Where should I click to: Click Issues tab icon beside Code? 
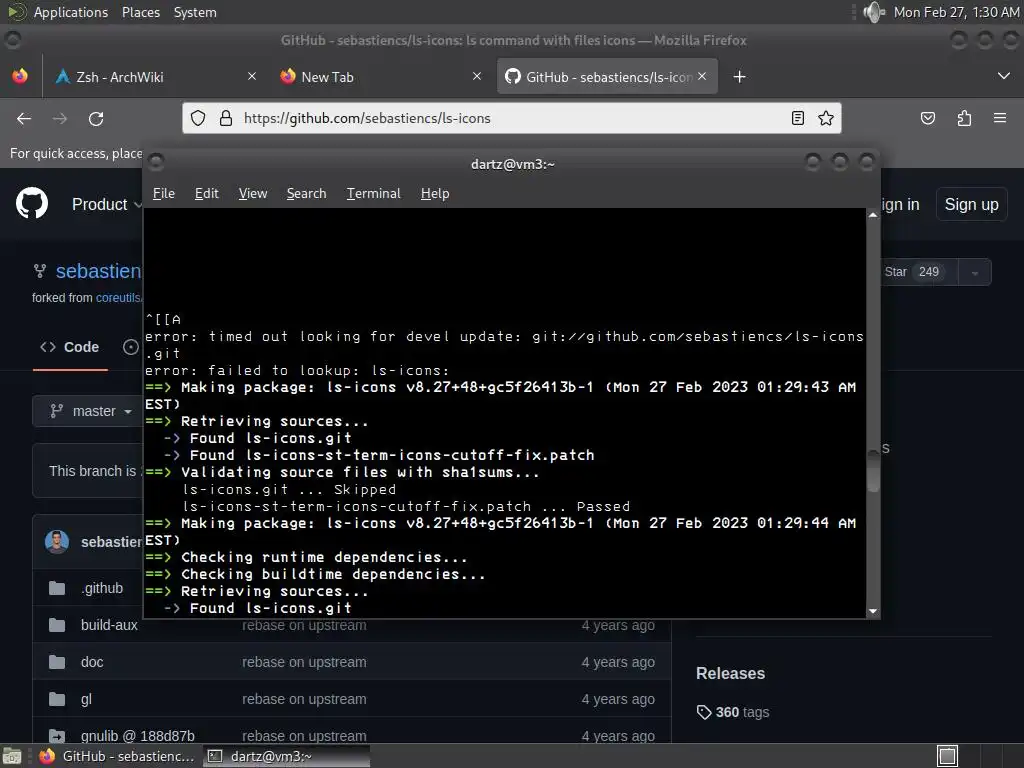tap(131, 347)
